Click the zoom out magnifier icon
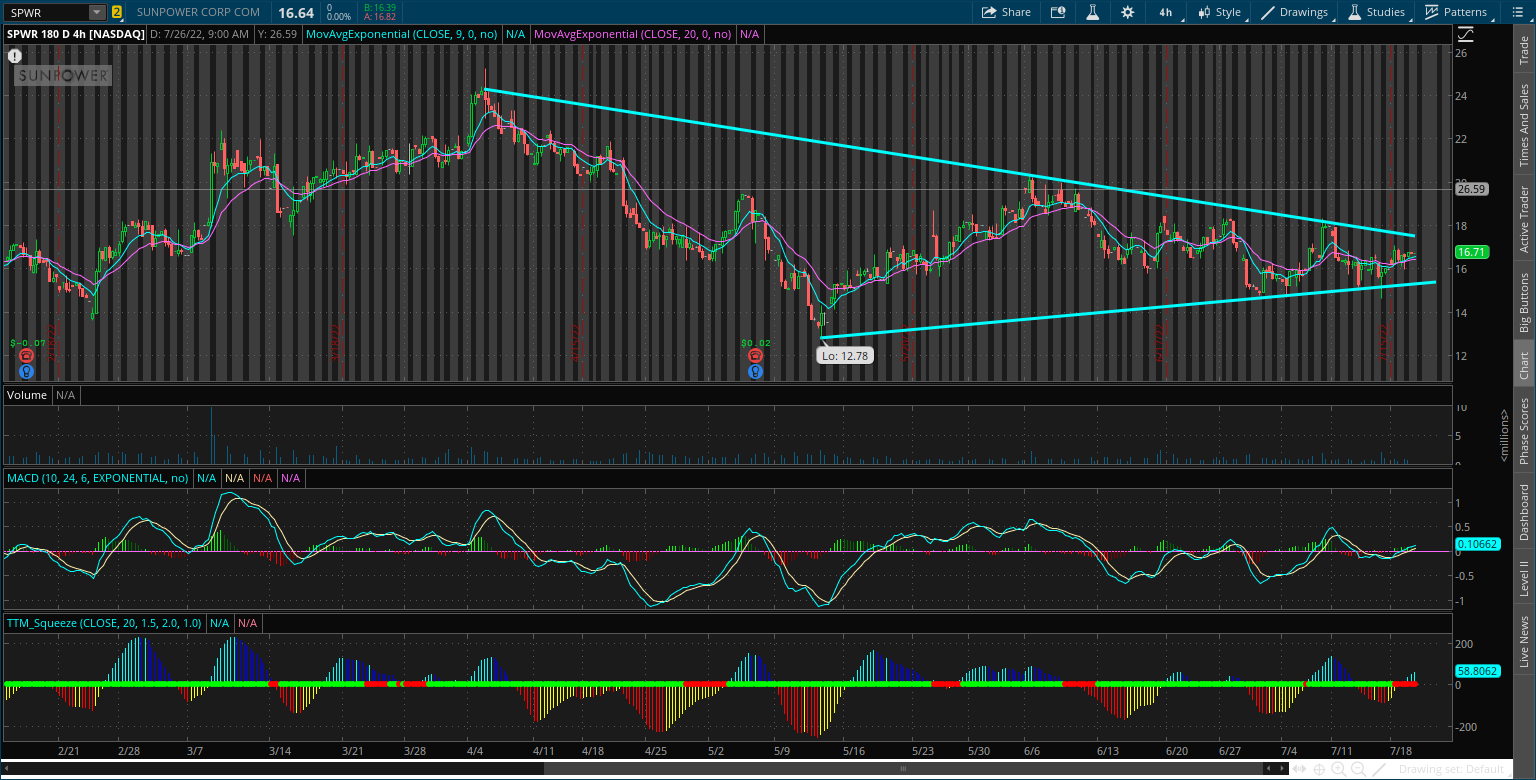 (x=1357, y=769)
